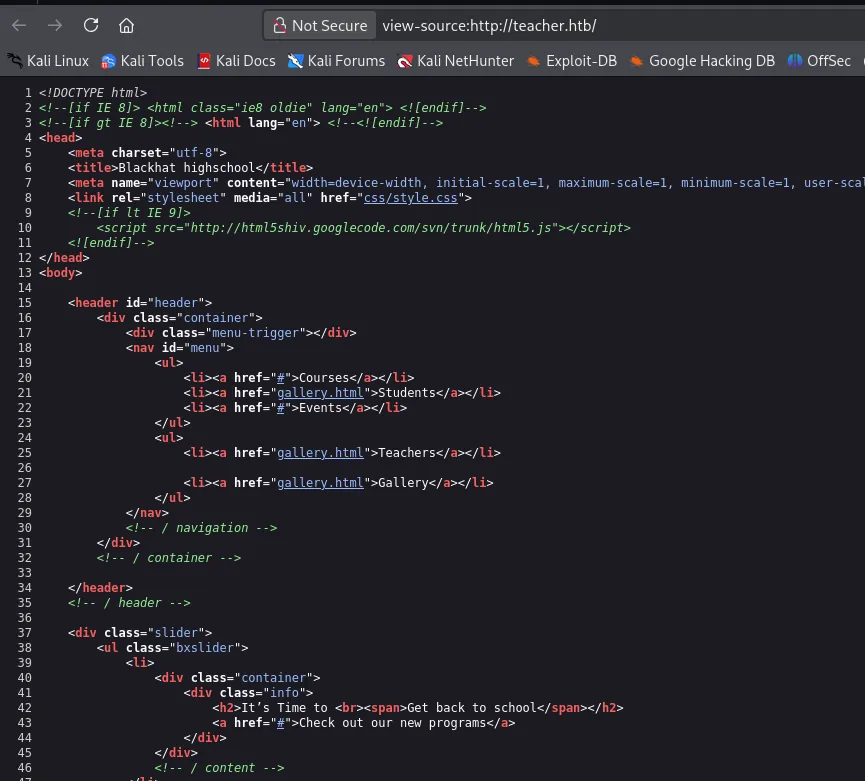This screenshot has width=865, height=781.
Task: Click the / content comment
Action: coord(220,768)
